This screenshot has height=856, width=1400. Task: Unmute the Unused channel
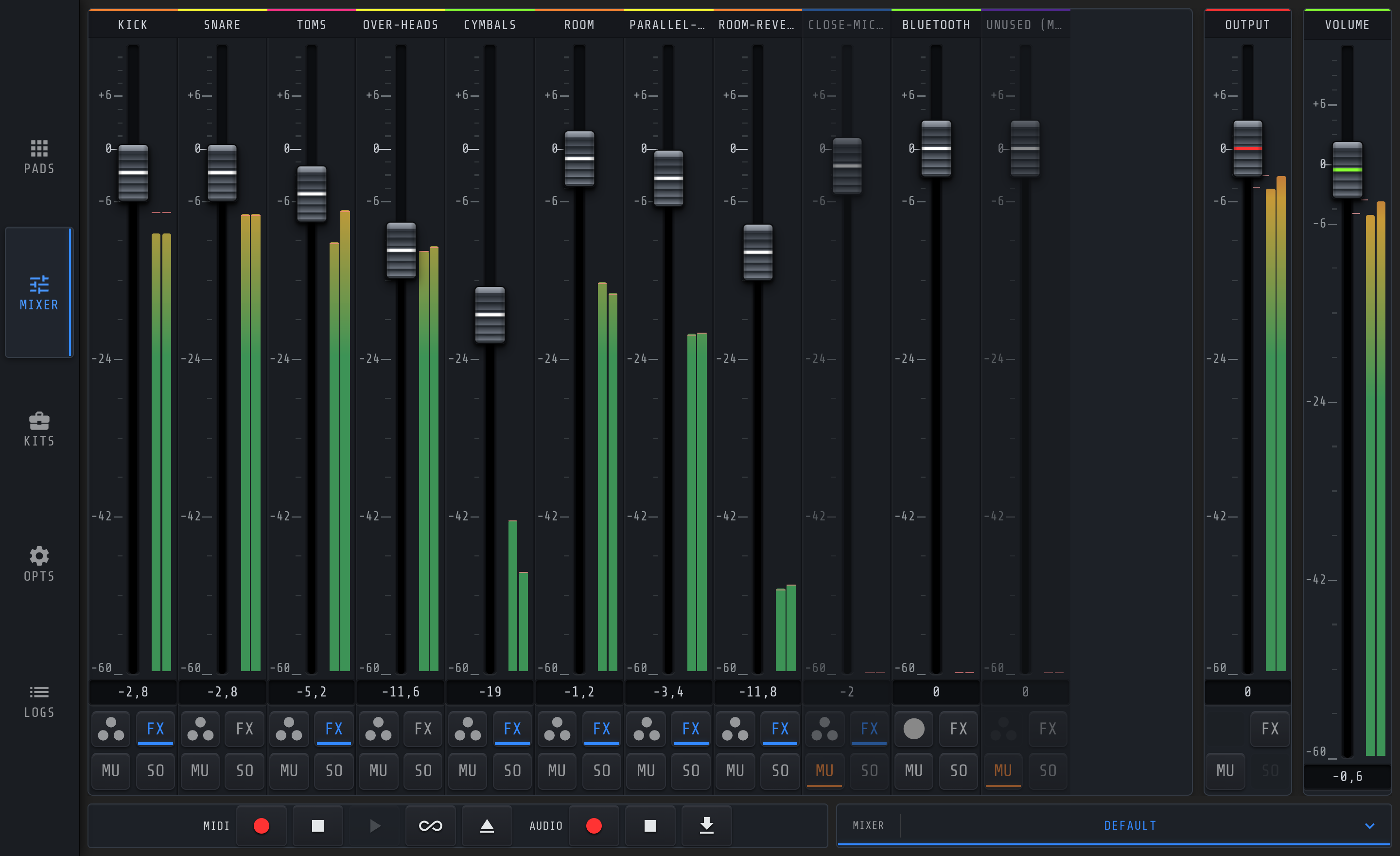1003,771
